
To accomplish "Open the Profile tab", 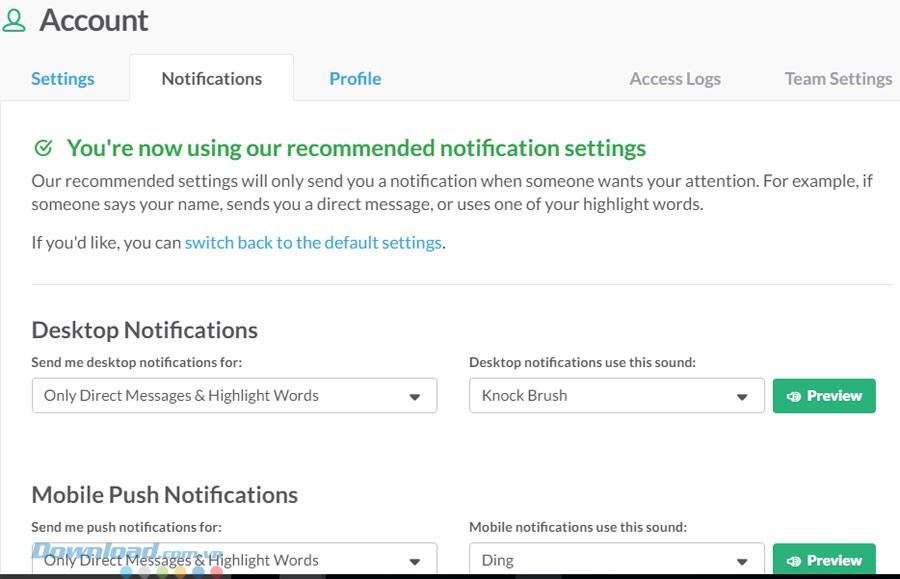I will click(355, 78).
